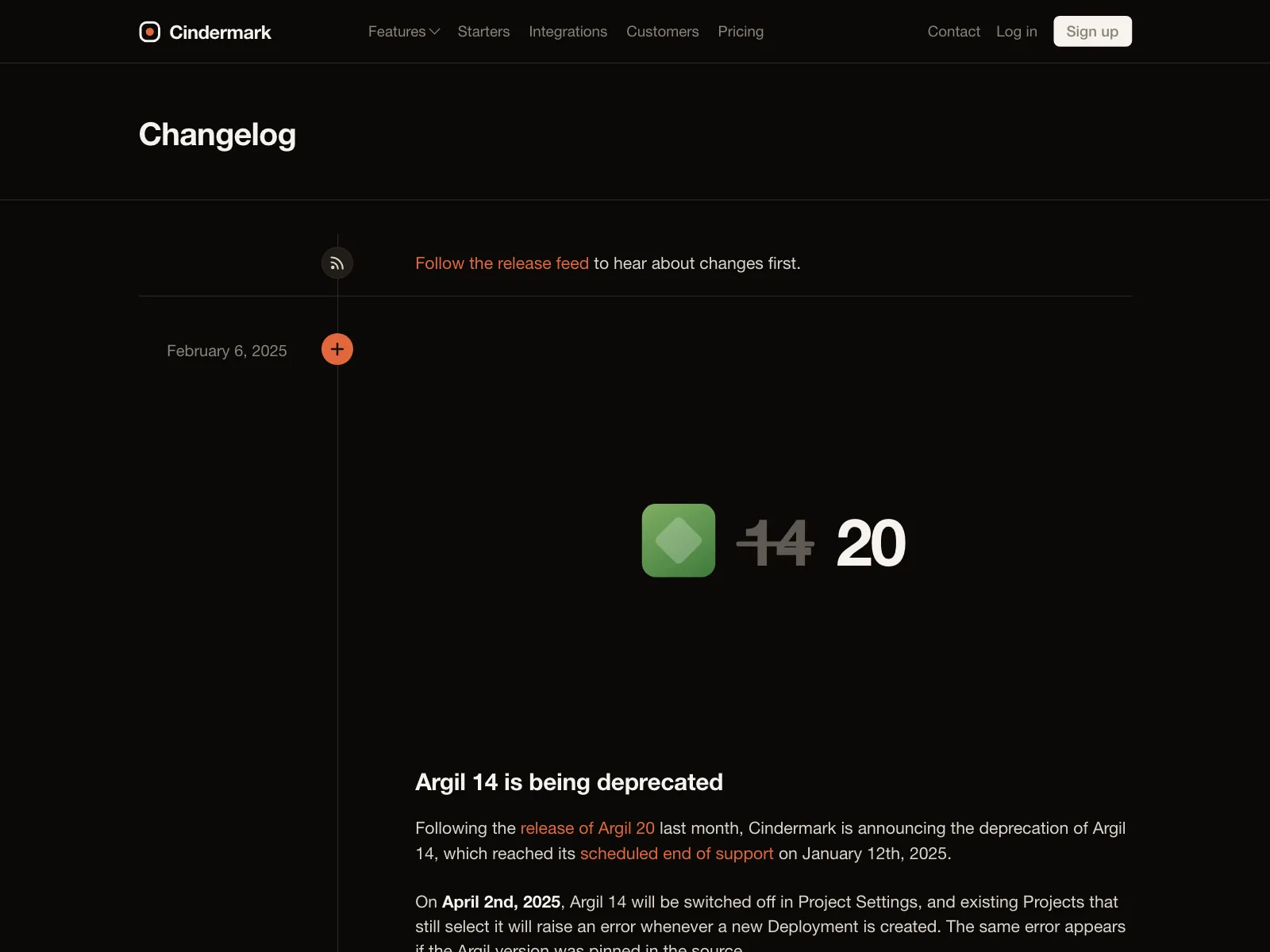Go to Integrations in the navbar

tap(568, 32)
